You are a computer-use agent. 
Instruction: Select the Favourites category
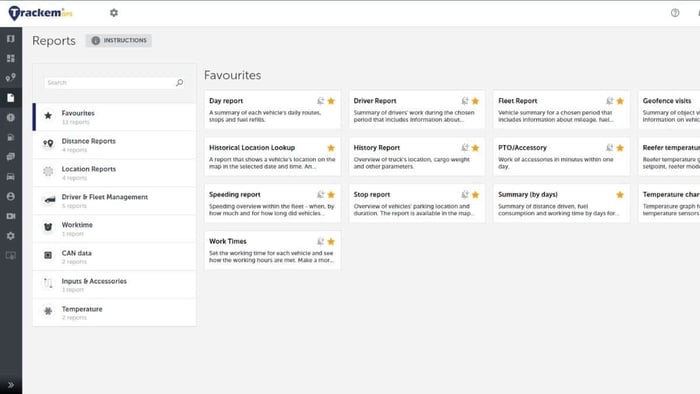[114, 117]
